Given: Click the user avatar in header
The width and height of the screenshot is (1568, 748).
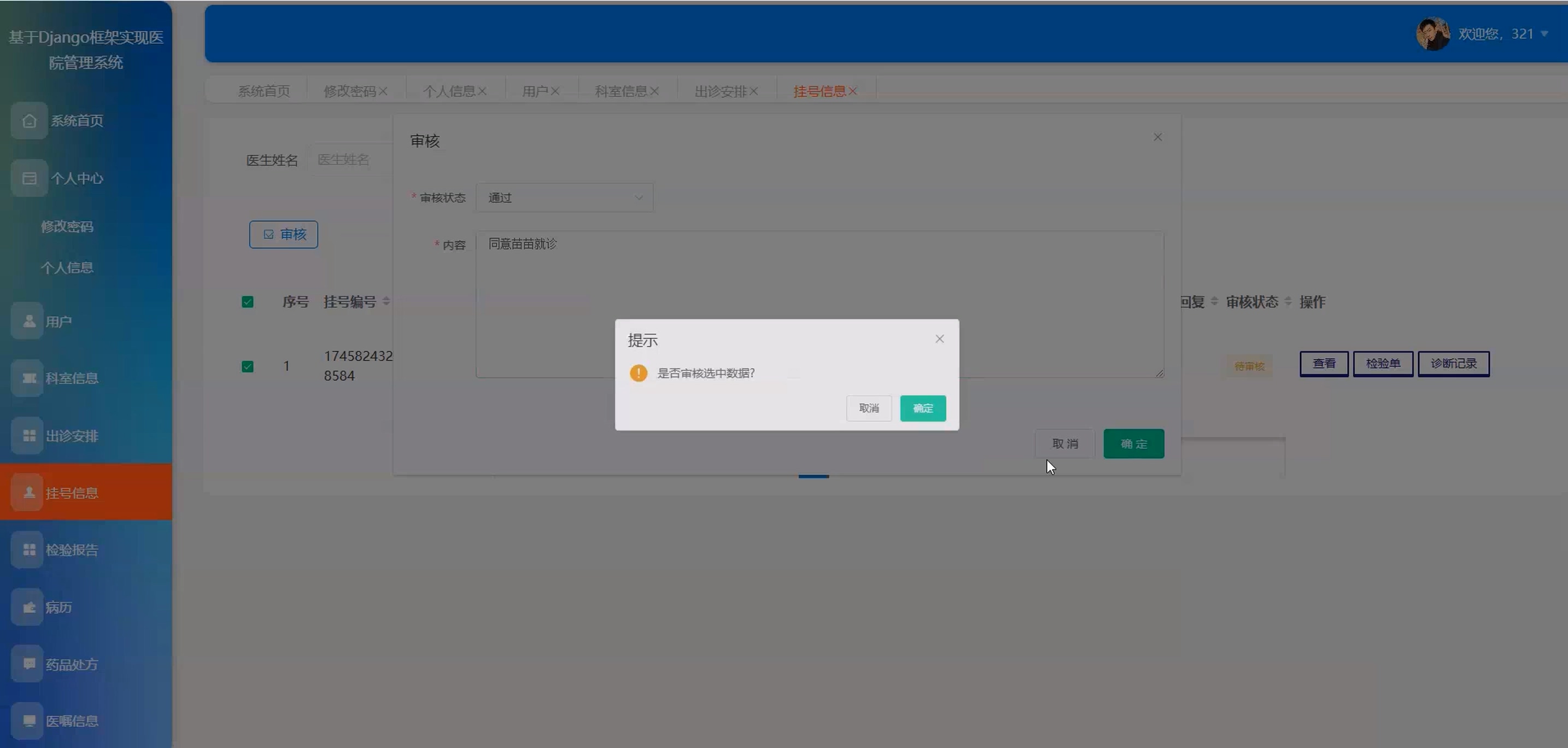Looking at the screenshot, I should coord(1432,34).
